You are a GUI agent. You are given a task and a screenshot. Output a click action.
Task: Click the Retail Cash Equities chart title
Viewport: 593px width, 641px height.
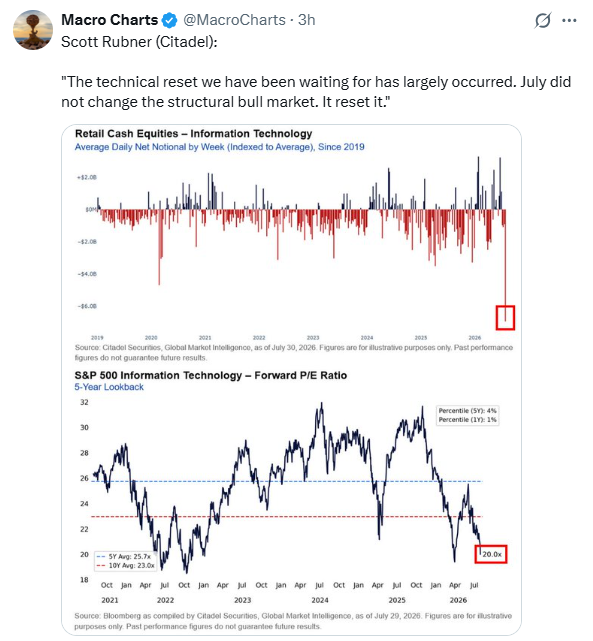point(193,134)
